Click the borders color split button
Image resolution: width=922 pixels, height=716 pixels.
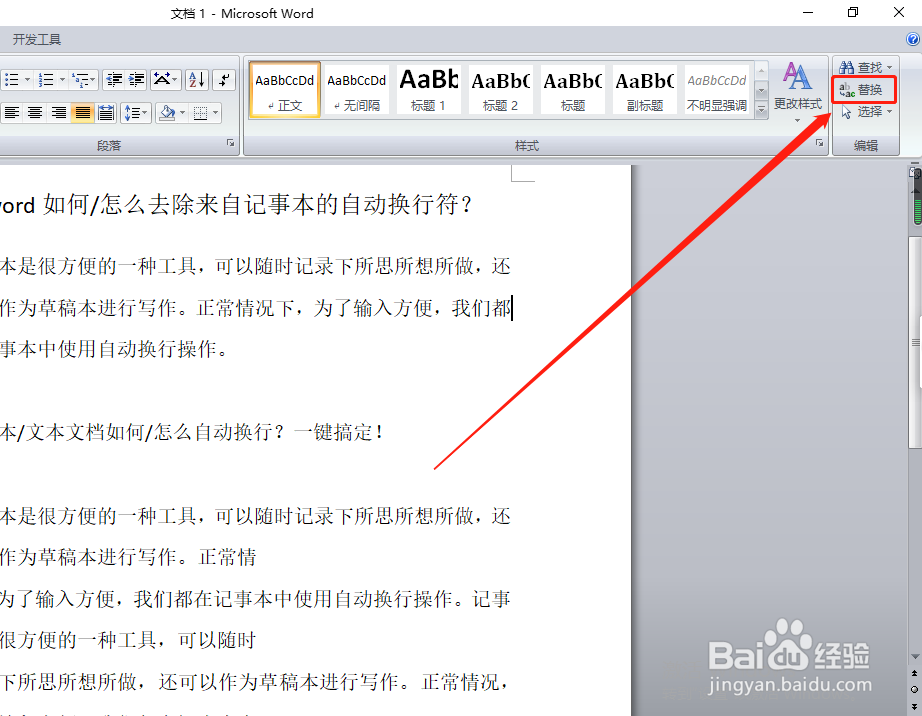(x=205, y=112)
